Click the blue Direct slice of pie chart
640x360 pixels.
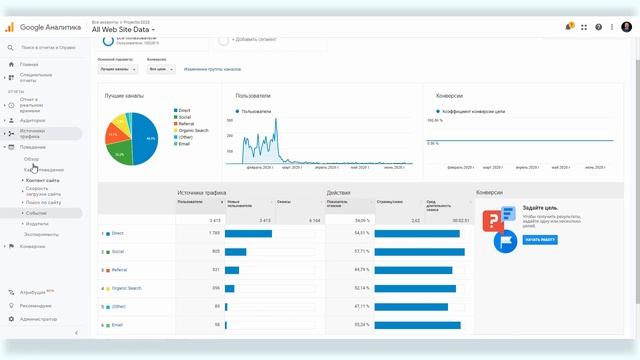click(x=146, y=139)
